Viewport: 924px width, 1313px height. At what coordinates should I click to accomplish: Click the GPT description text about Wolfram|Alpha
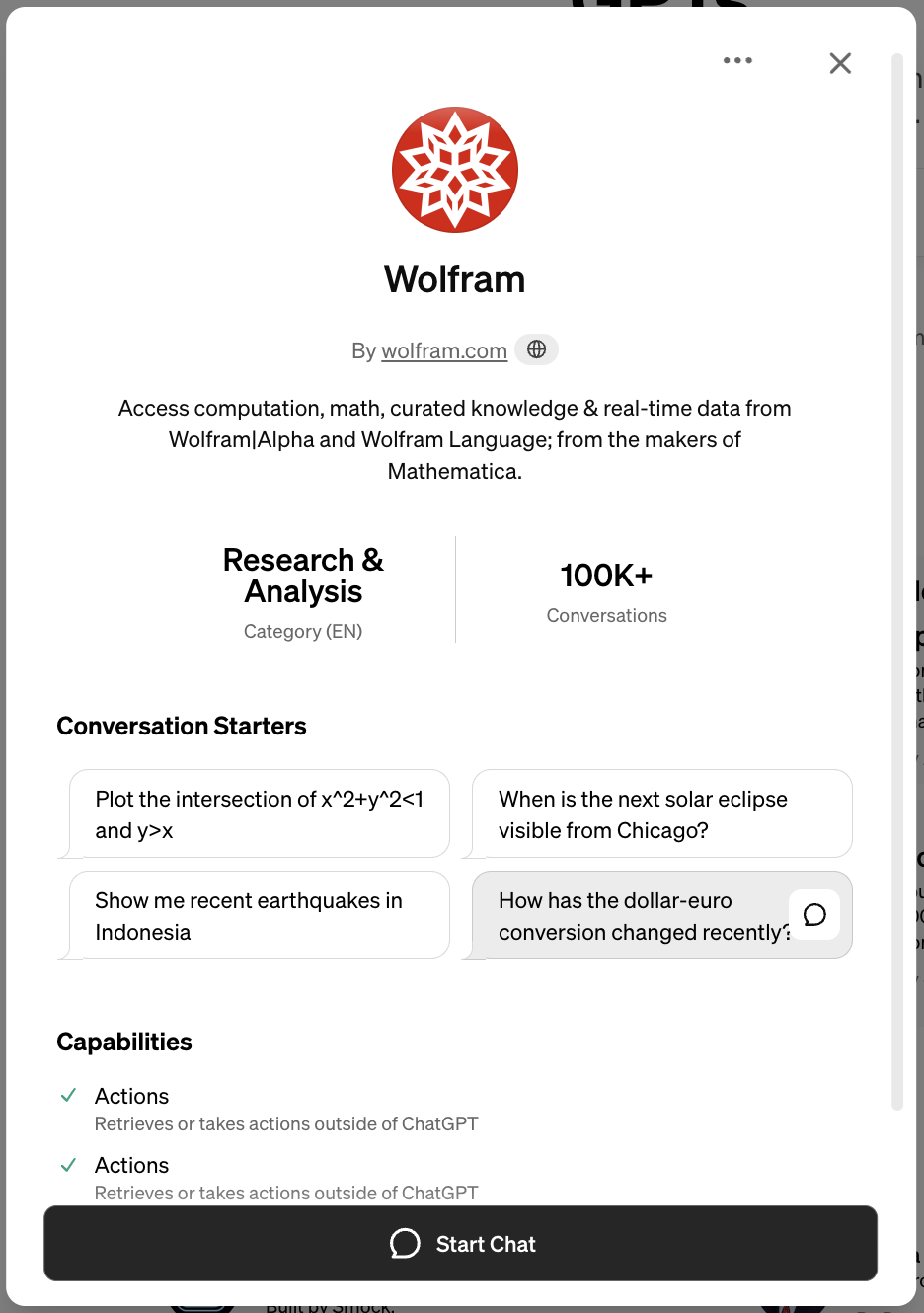pos(454,439)
